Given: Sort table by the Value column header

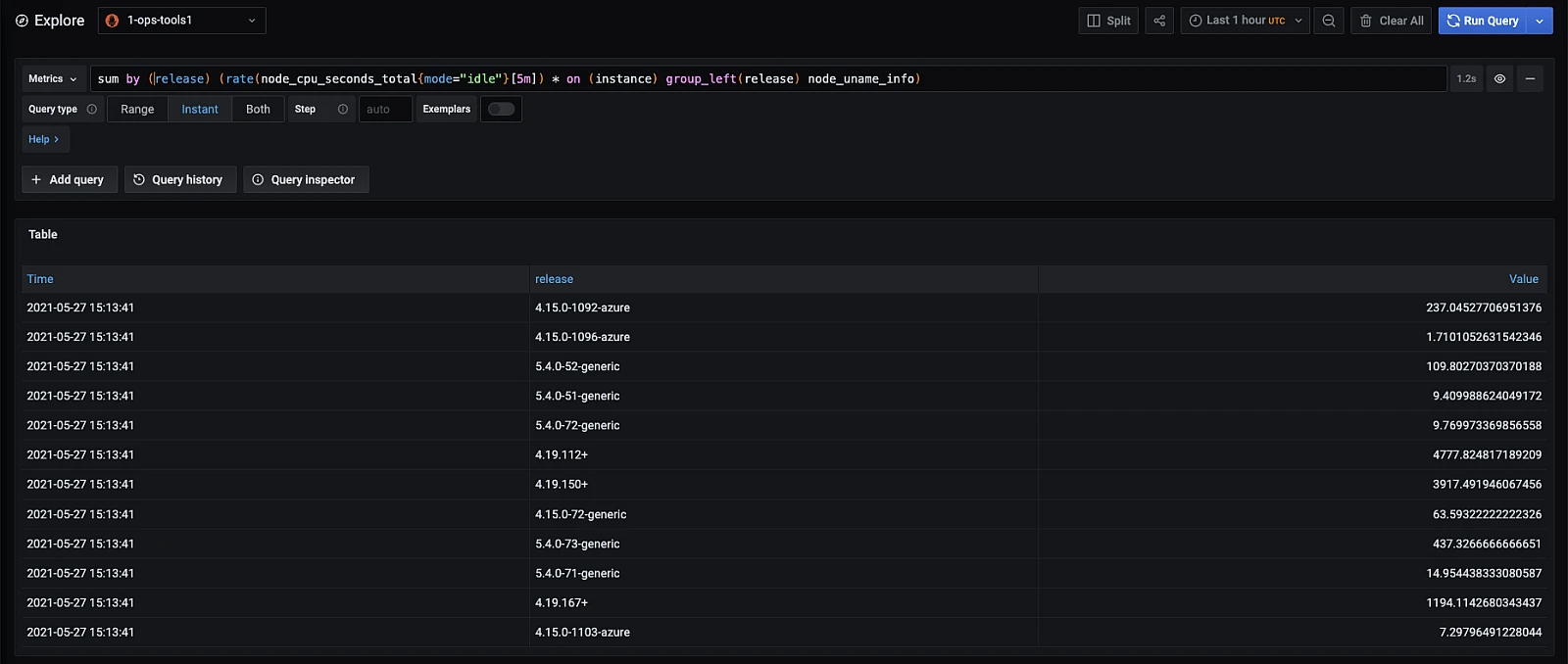Looking at the screenshot, I should click(x=1524, y=279).
